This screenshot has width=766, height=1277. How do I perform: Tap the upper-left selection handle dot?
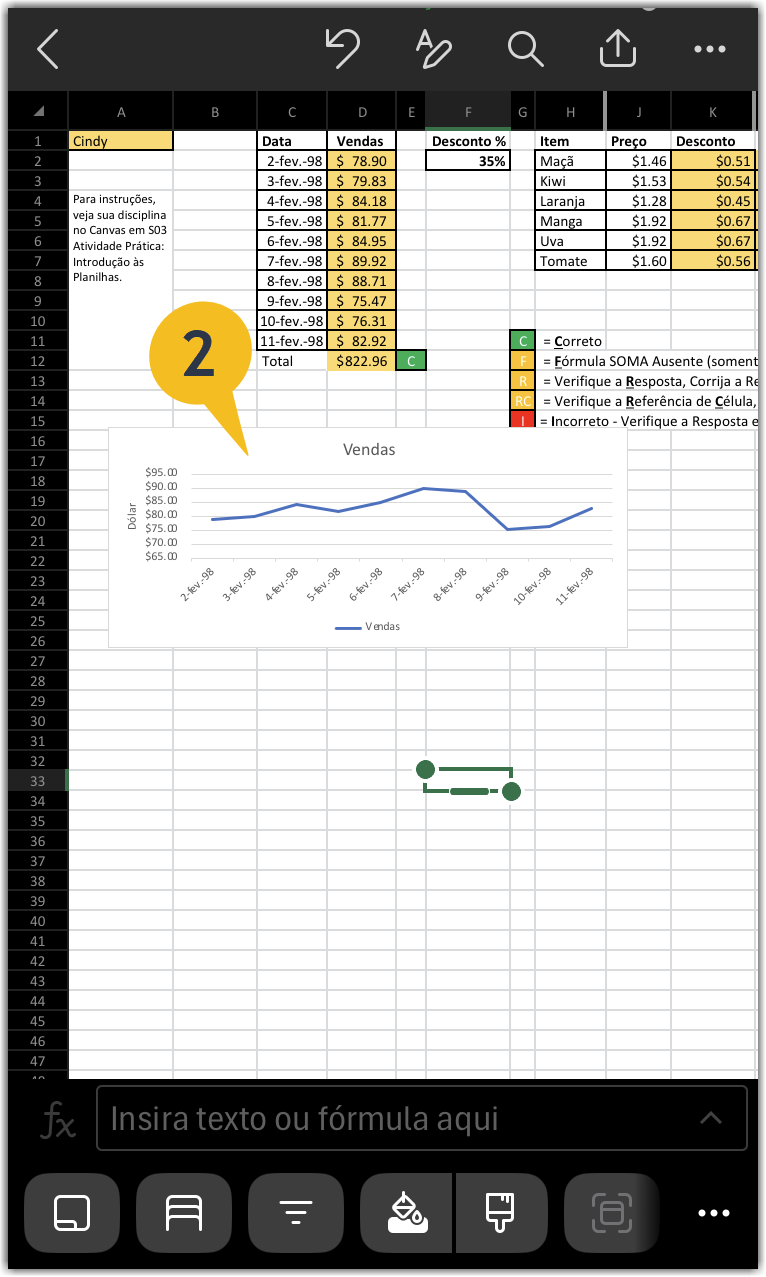(x=425, y=769)
